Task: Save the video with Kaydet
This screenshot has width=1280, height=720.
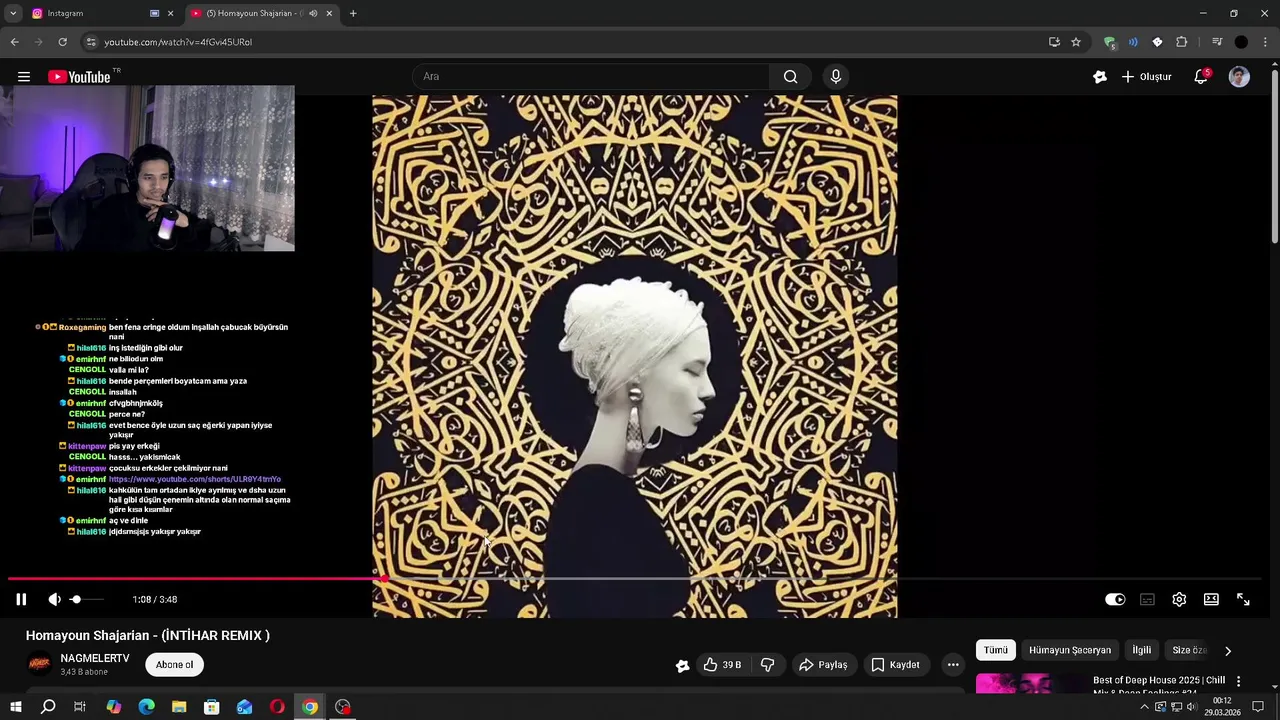Action: pyautogui.click(x=895, y=665)
